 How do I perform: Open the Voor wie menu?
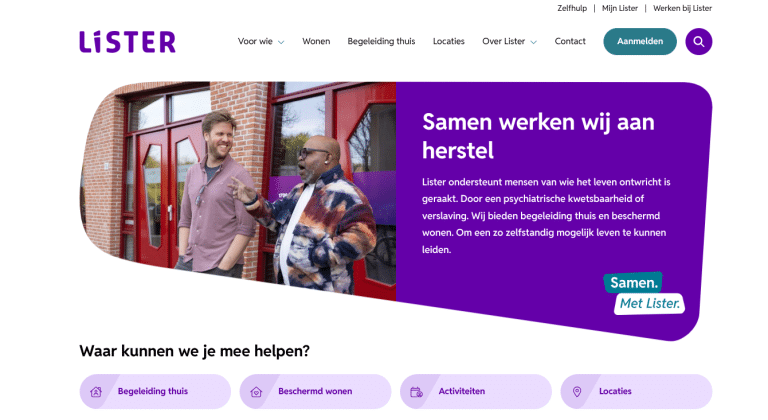pyautogui.click(x=255, y=41)
